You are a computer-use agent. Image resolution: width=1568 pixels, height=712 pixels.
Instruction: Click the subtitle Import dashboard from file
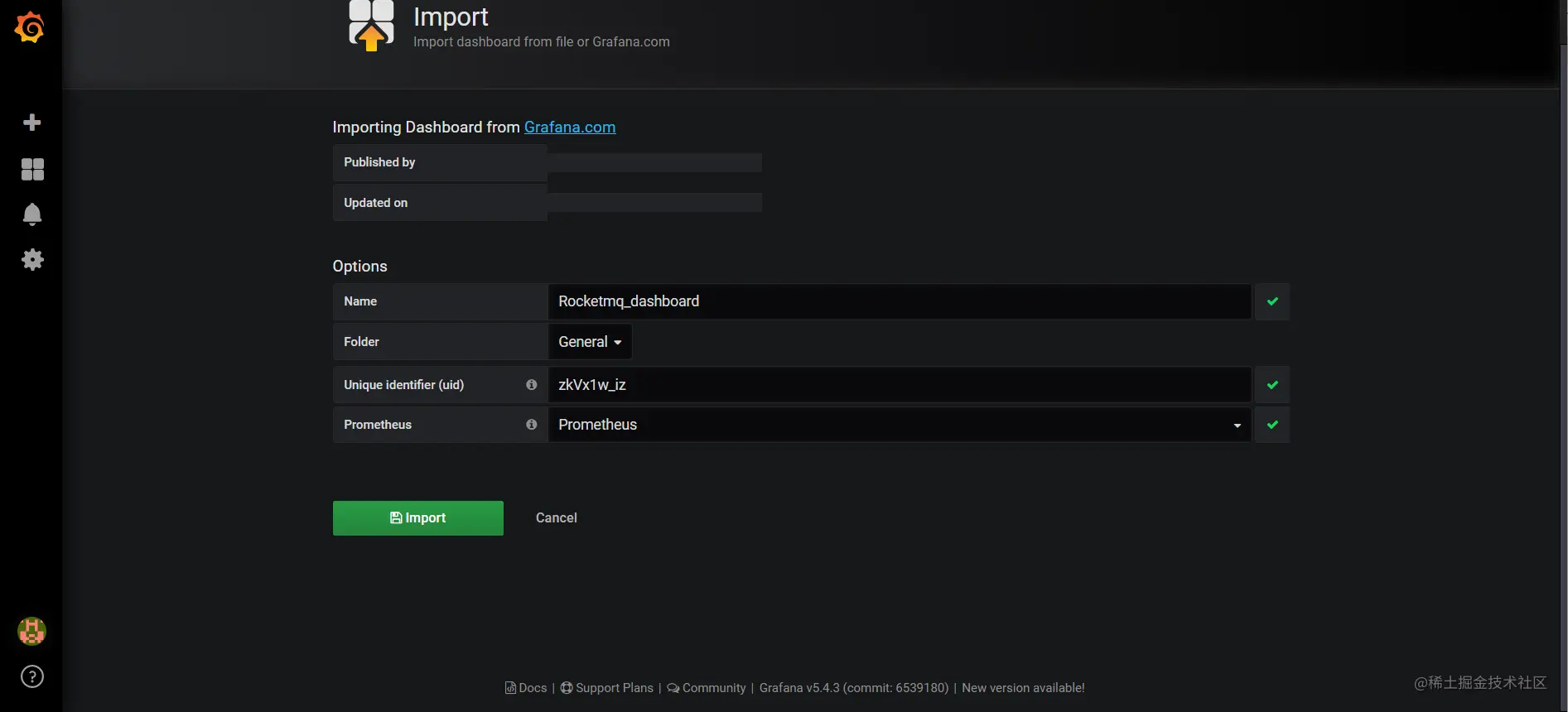point(542,42)
